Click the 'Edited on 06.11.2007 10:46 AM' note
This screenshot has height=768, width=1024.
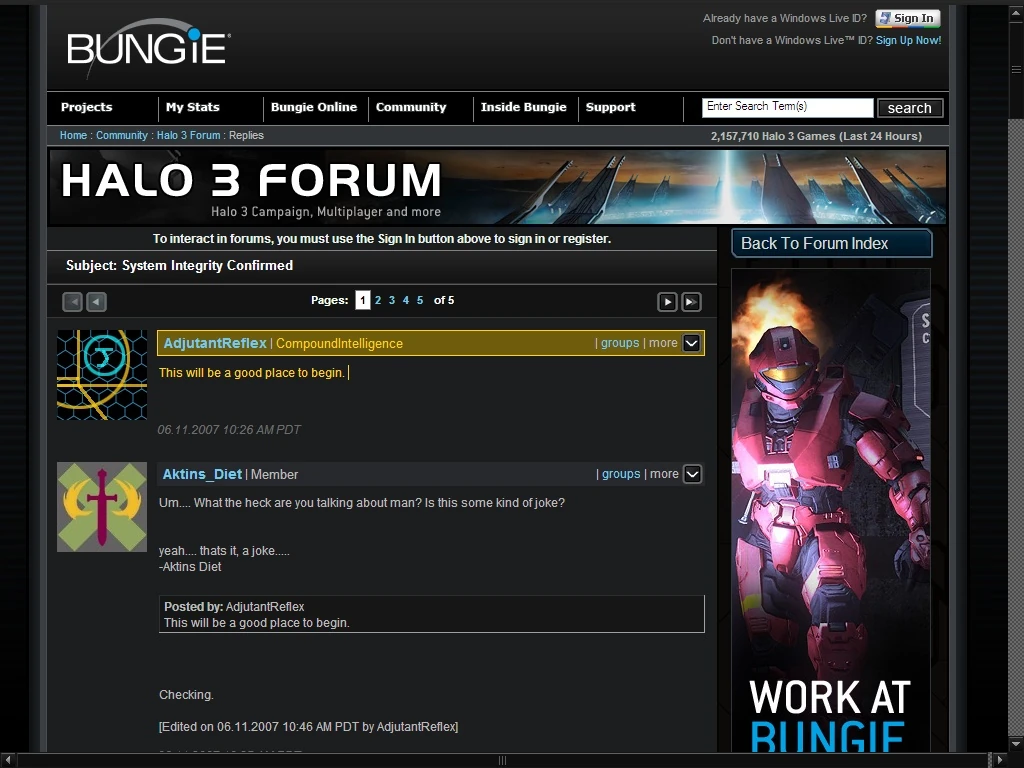(308, 727)
